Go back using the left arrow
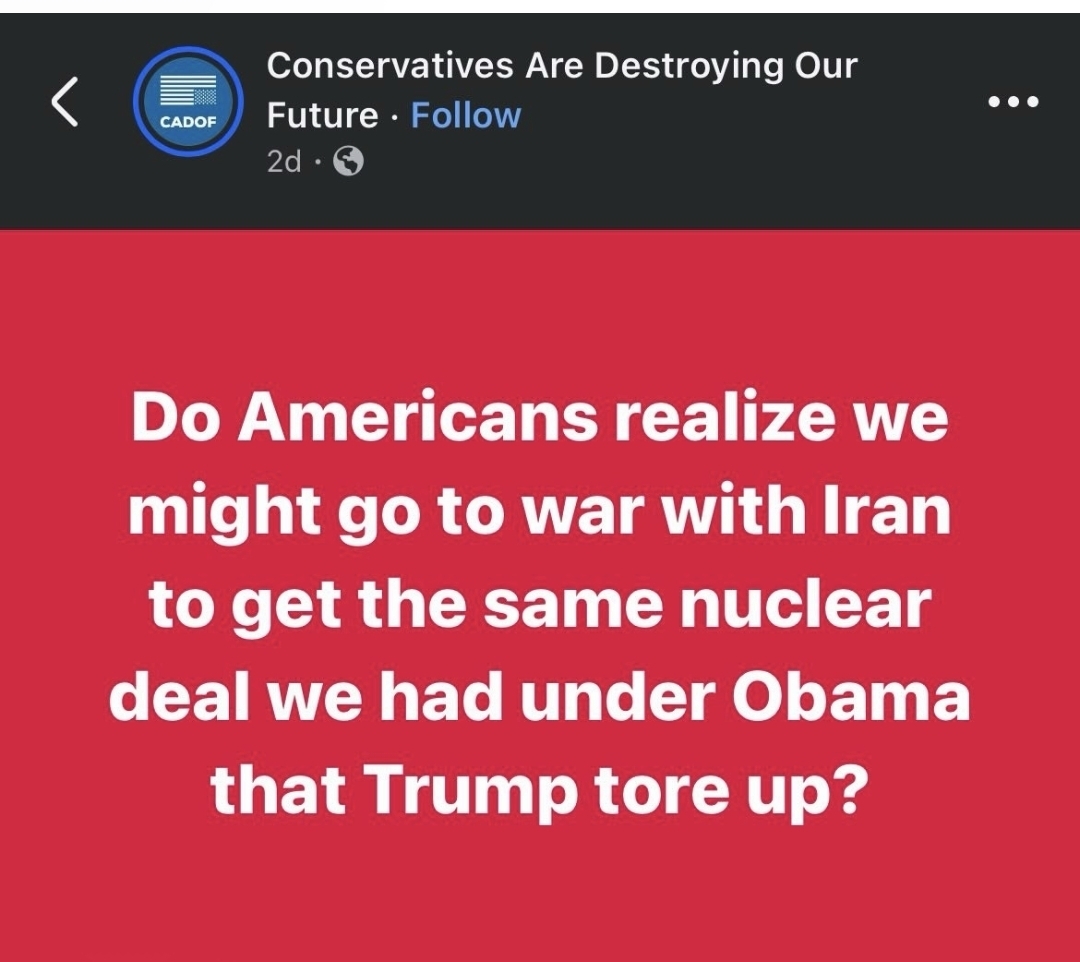 (65, 101)
